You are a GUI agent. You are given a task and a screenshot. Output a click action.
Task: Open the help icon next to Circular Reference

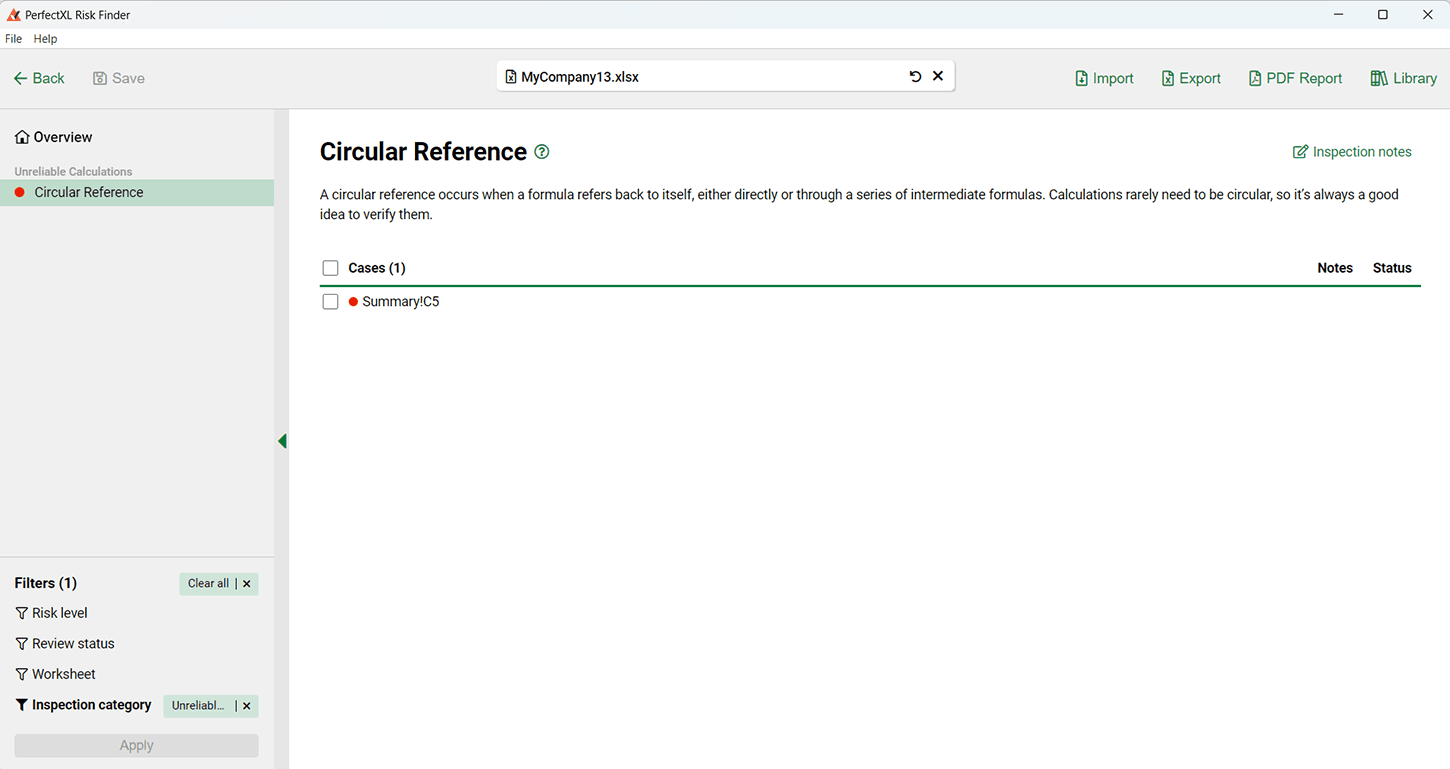pyautogui.click(x=542, y=152)
